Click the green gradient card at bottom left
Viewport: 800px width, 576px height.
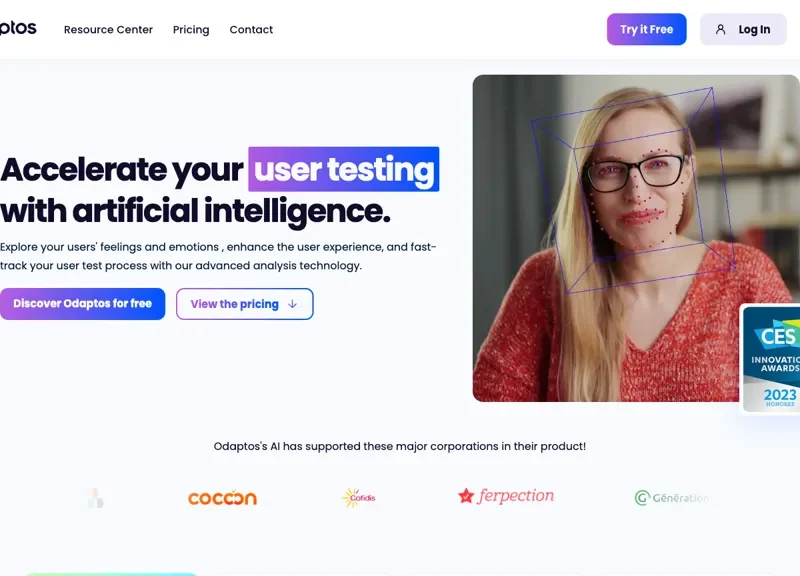coord(111,574)
